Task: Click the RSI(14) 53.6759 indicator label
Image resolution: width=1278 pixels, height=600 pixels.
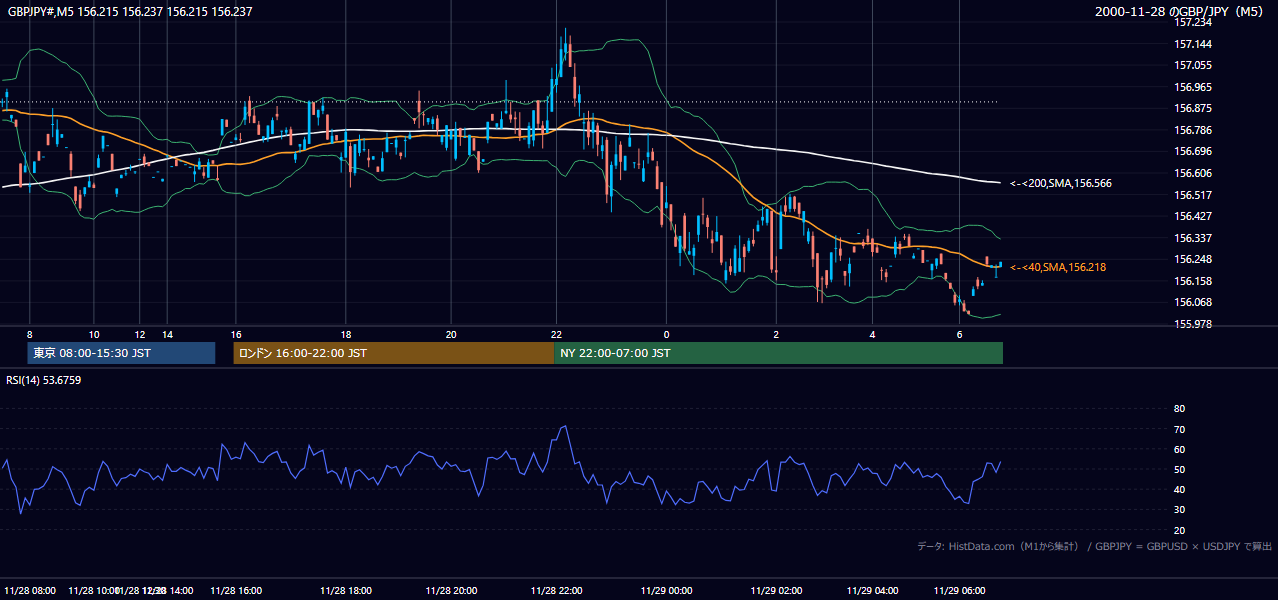Action: point(44,380)
